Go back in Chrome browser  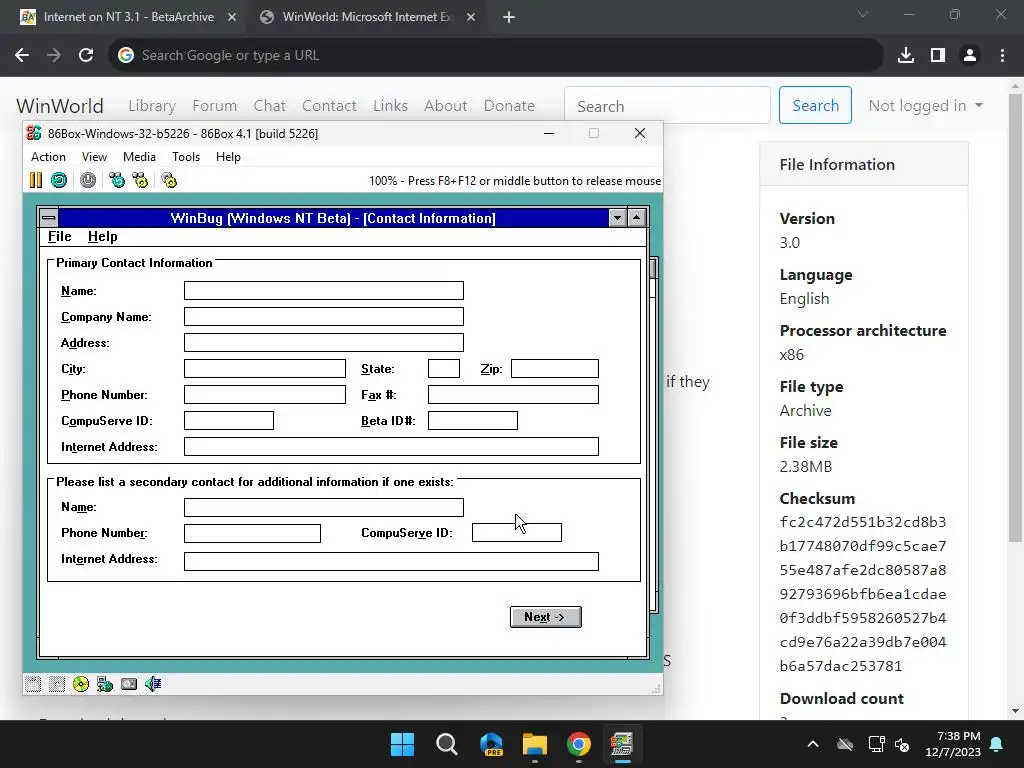coord(22,56)
